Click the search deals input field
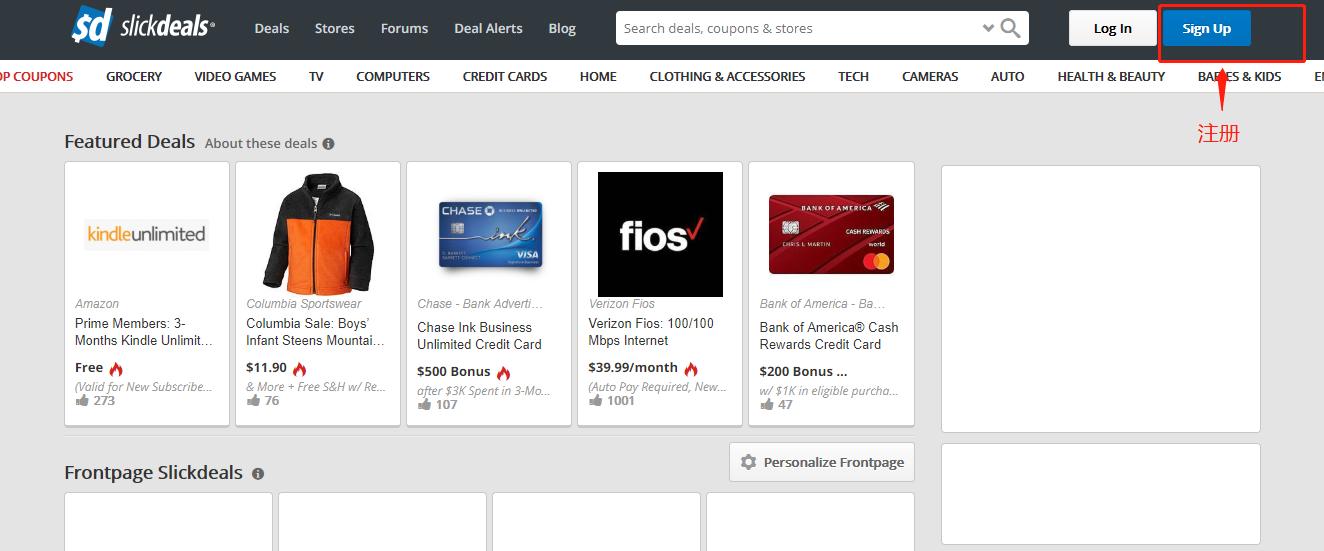1324x551 pixels. (800, 28)
